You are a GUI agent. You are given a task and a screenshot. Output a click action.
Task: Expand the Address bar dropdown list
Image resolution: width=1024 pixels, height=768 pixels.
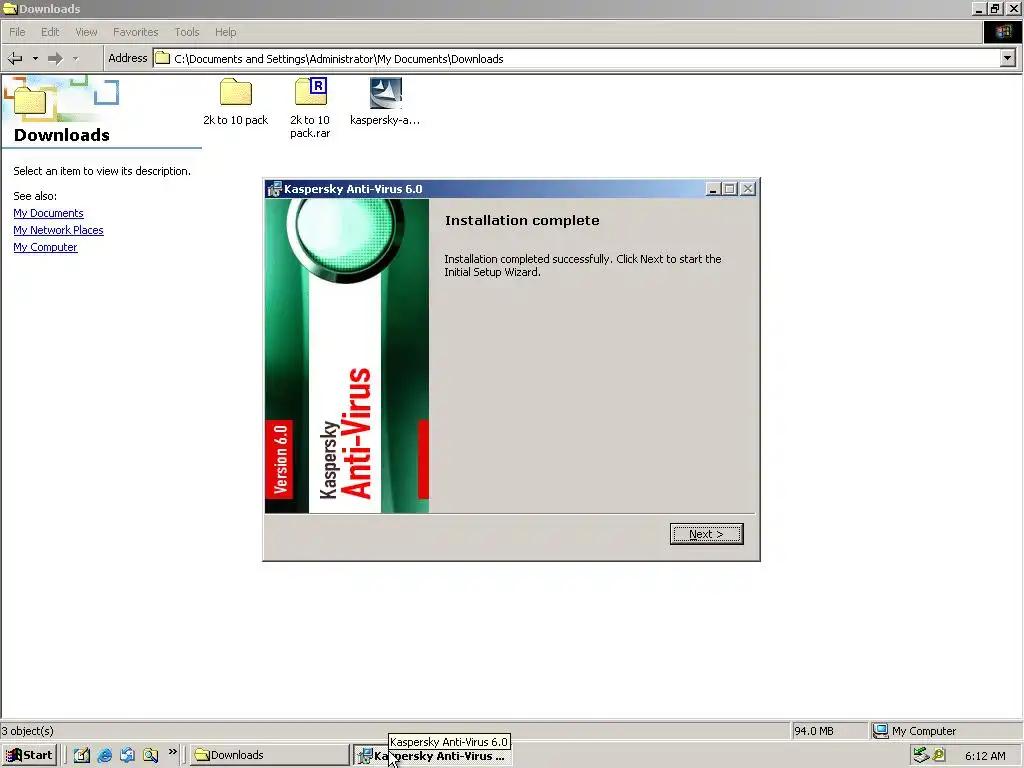pyautogui.click(x=1008, y=59)
